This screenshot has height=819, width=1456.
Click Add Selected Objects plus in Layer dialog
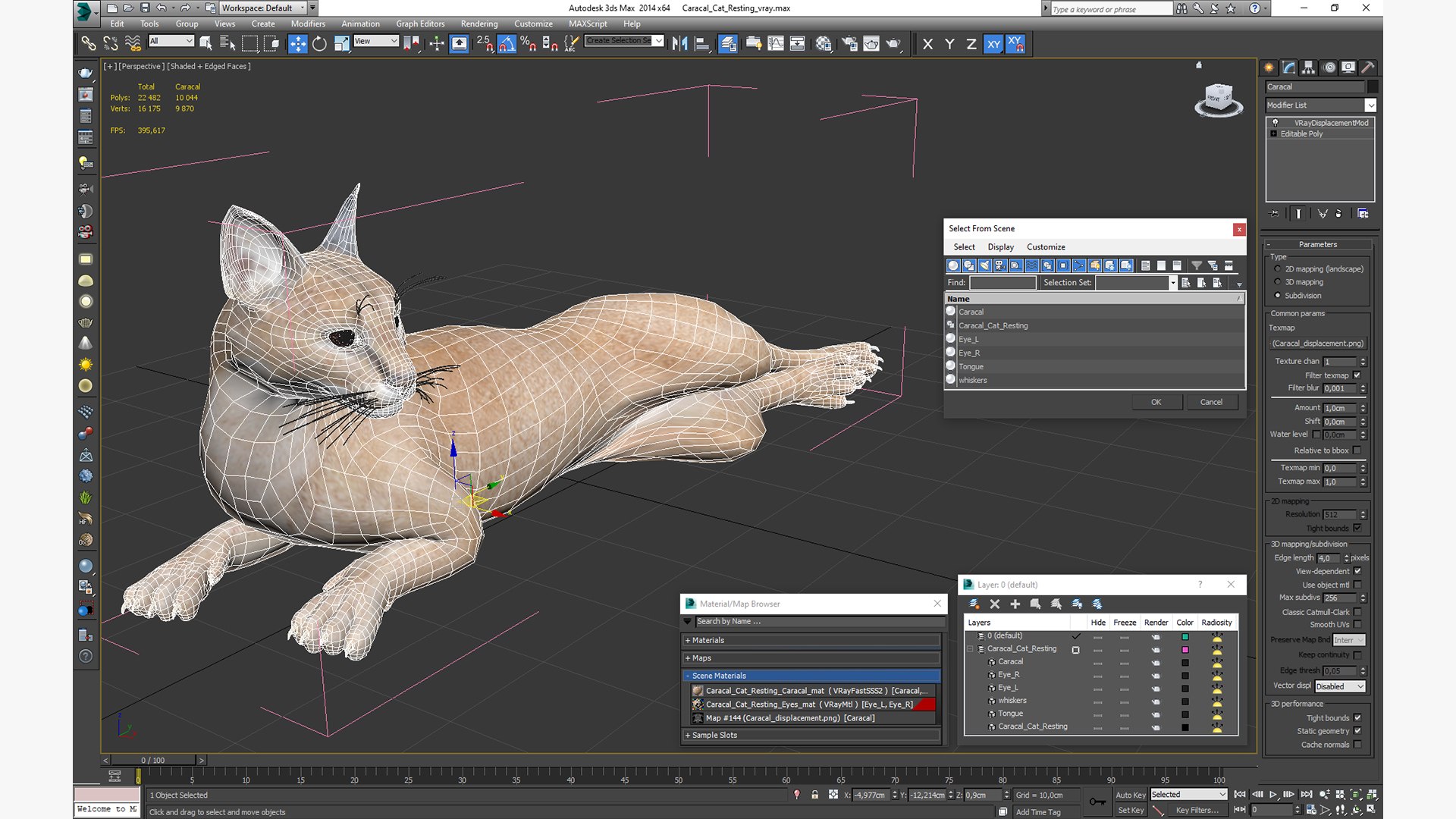[1015, 604]
